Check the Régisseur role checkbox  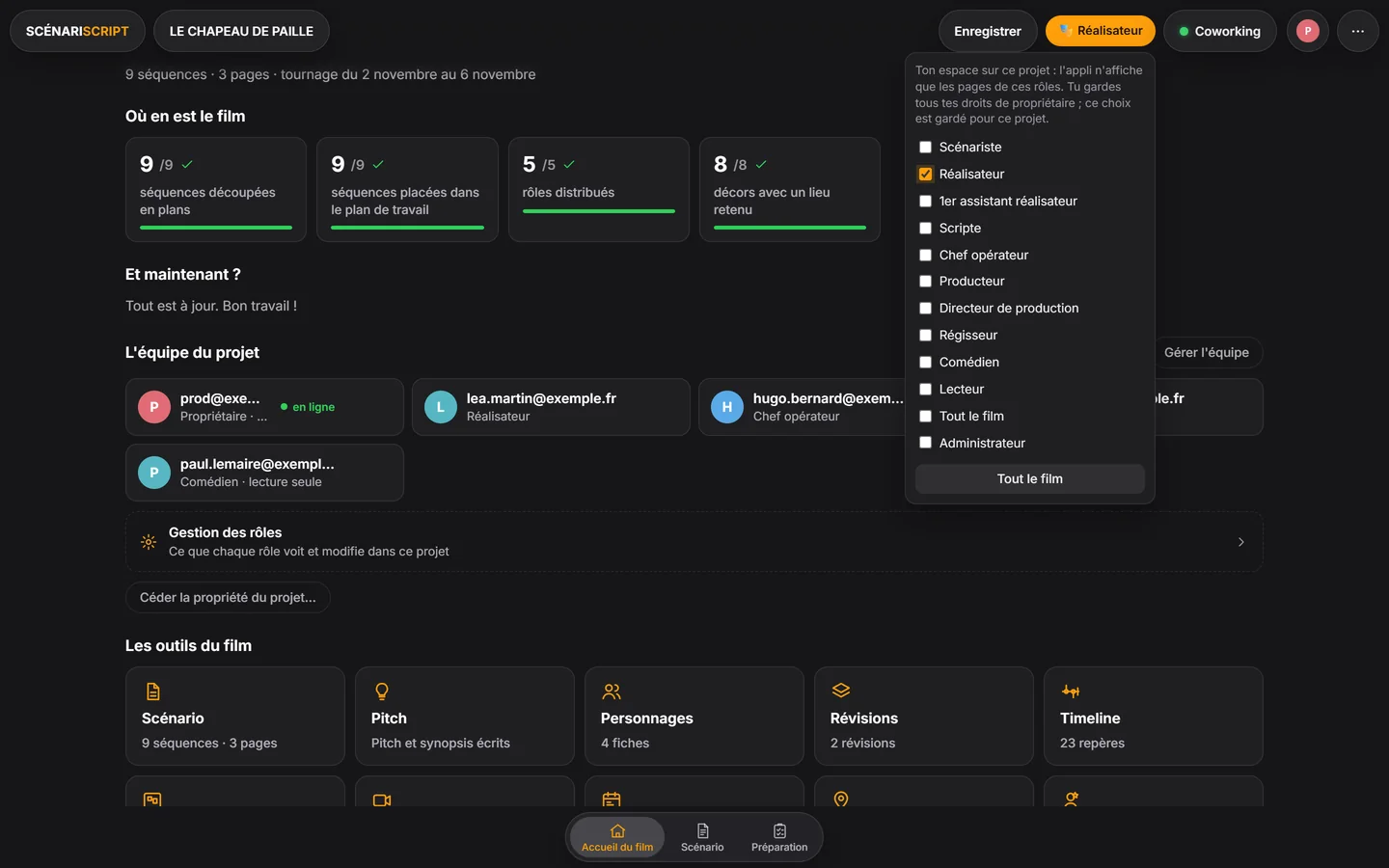[925, 336]
